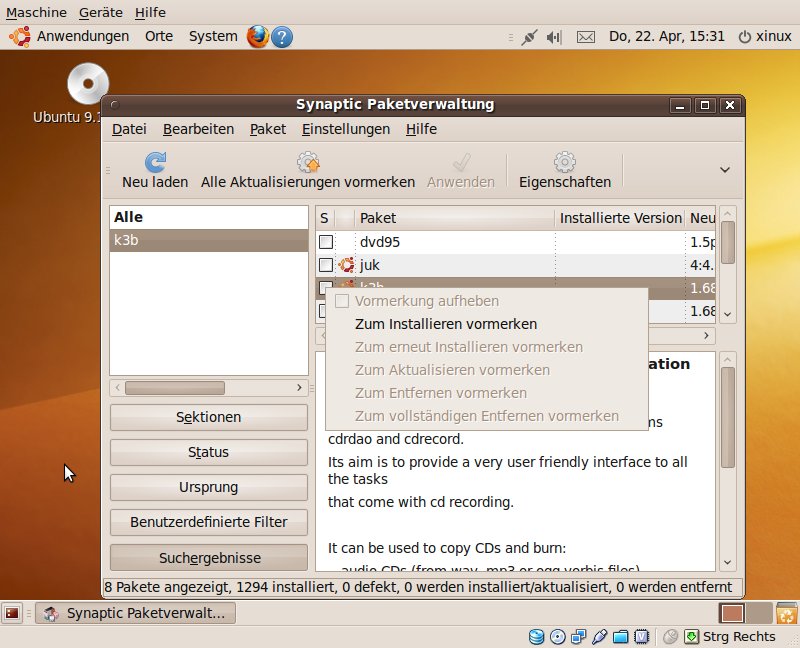Open the xinux user session menu

tap(765, 36)
